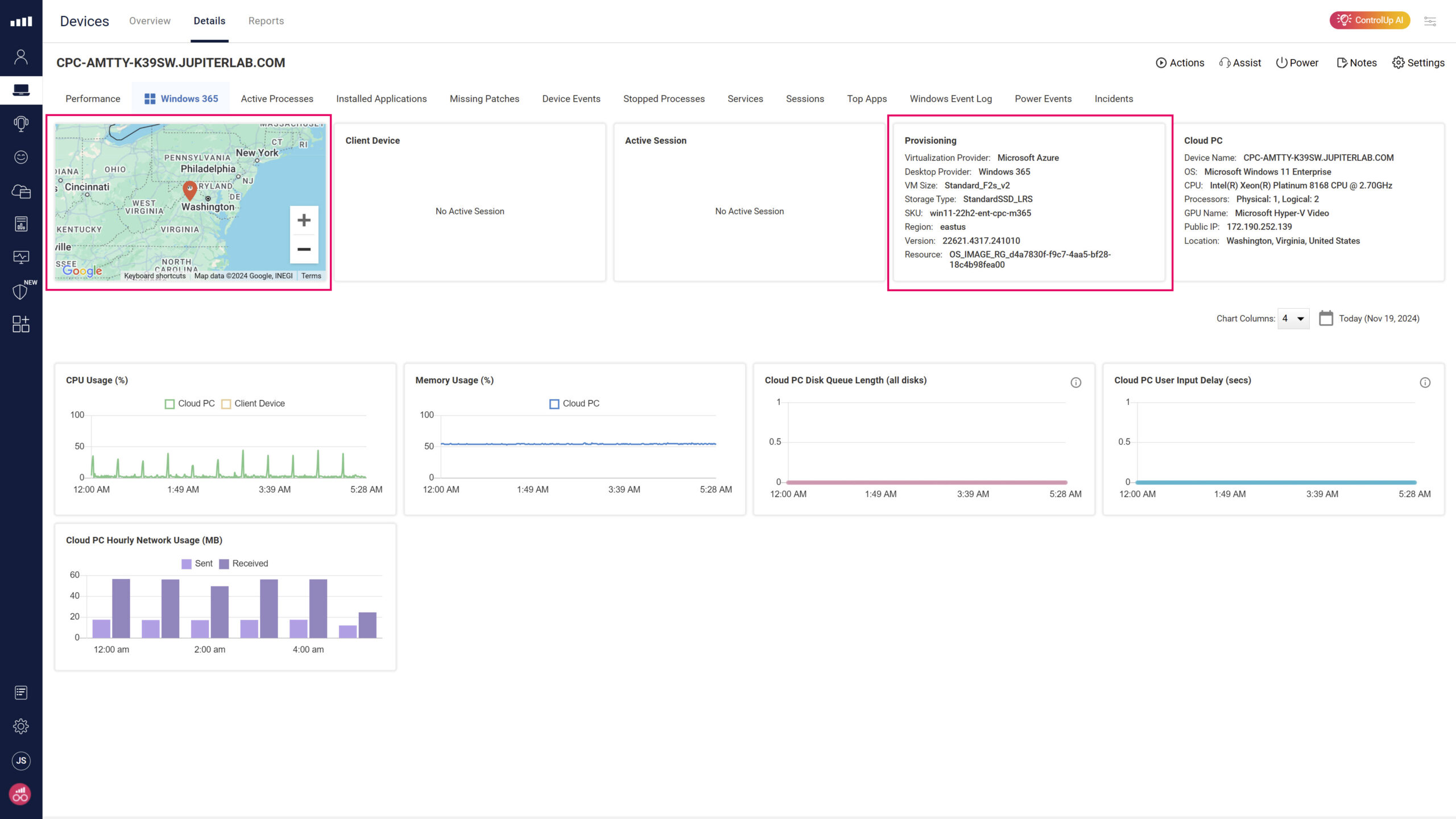Click the Region value eastus
This screenshot has width=1456, height=819.
[x=953, y=226]
